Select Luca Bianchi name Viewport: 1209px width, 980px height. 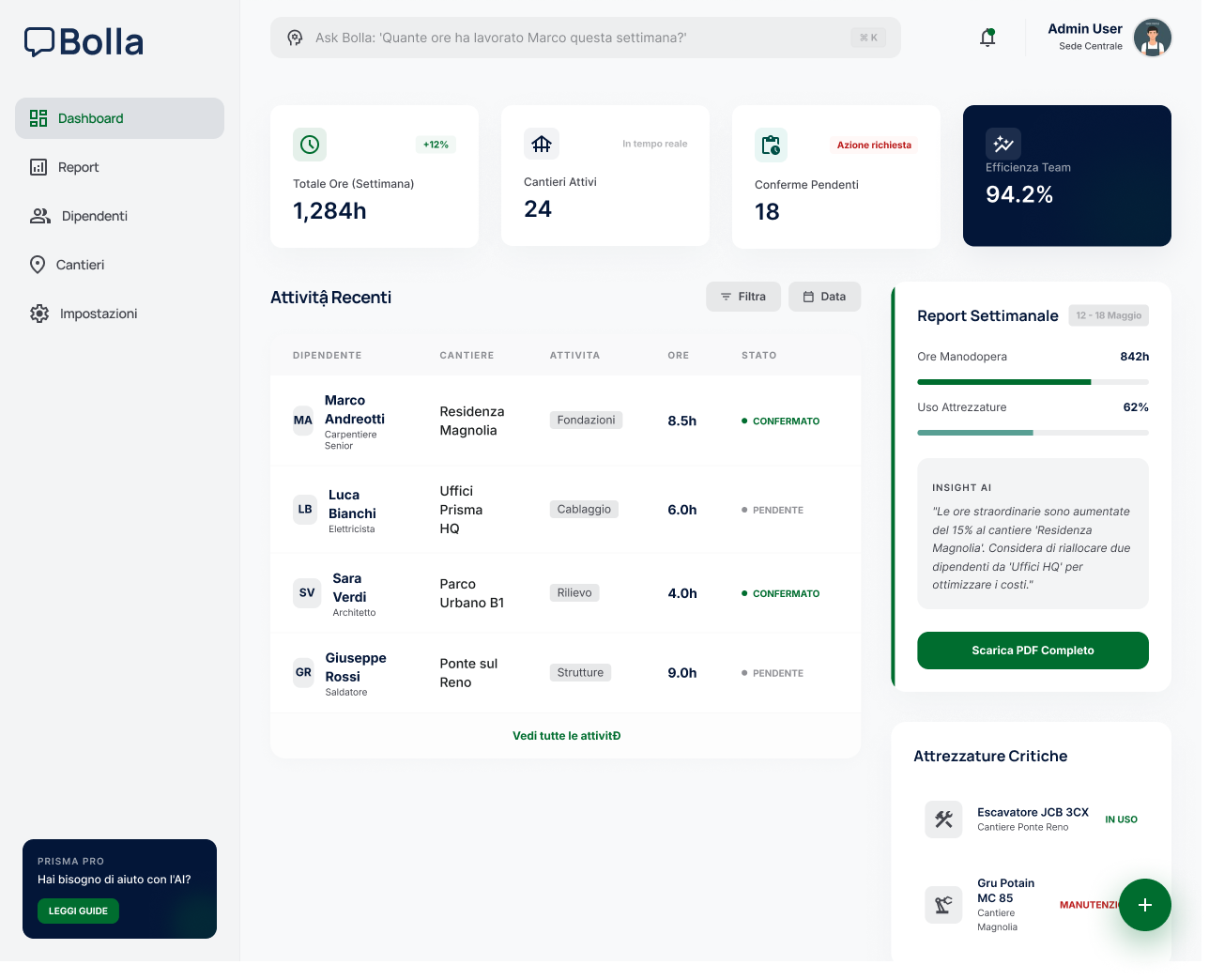point(352,504)
